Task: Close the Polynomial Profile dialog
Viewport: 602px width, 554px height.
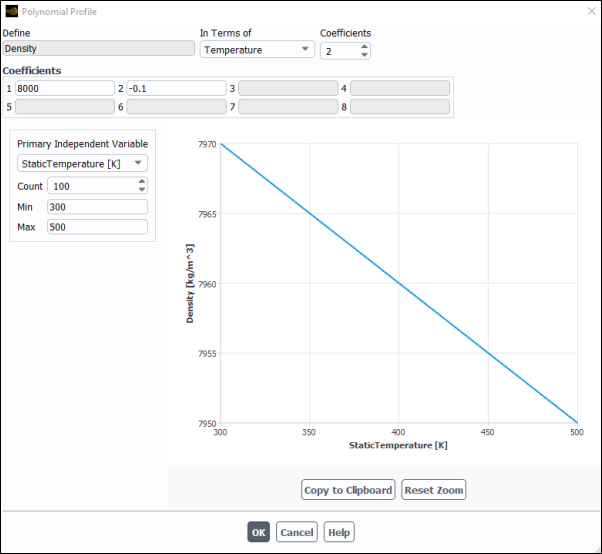Action: pos(587,10)
